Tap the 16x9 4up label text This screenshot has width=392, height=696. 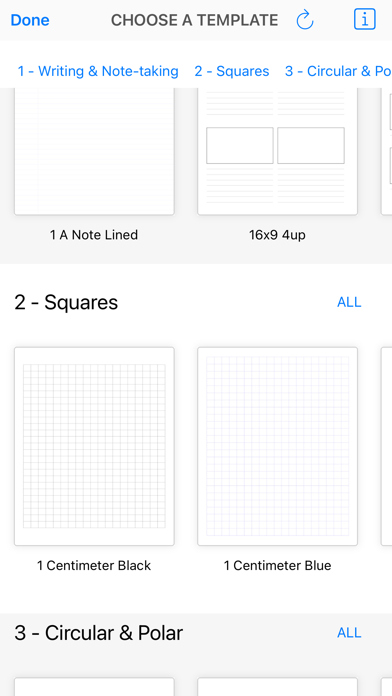coord(277,235)
